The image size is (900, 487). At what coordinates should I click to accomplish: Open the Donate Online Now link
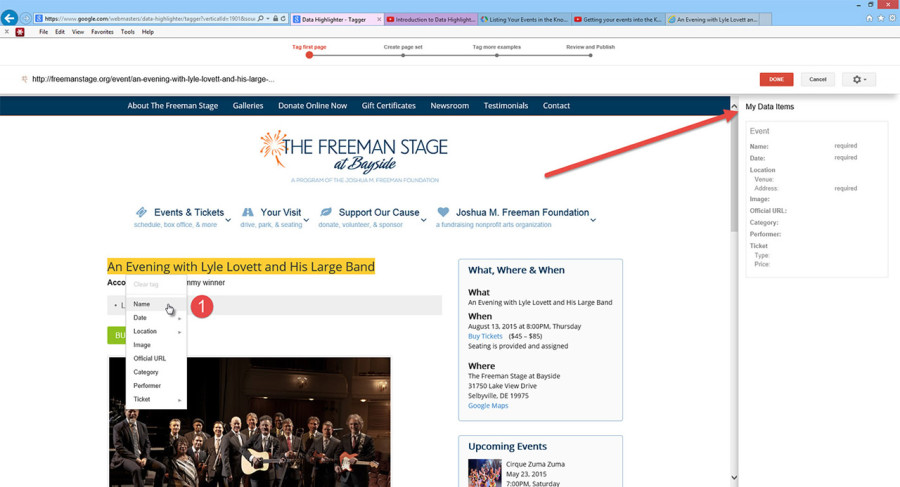(x=312, y=106)
